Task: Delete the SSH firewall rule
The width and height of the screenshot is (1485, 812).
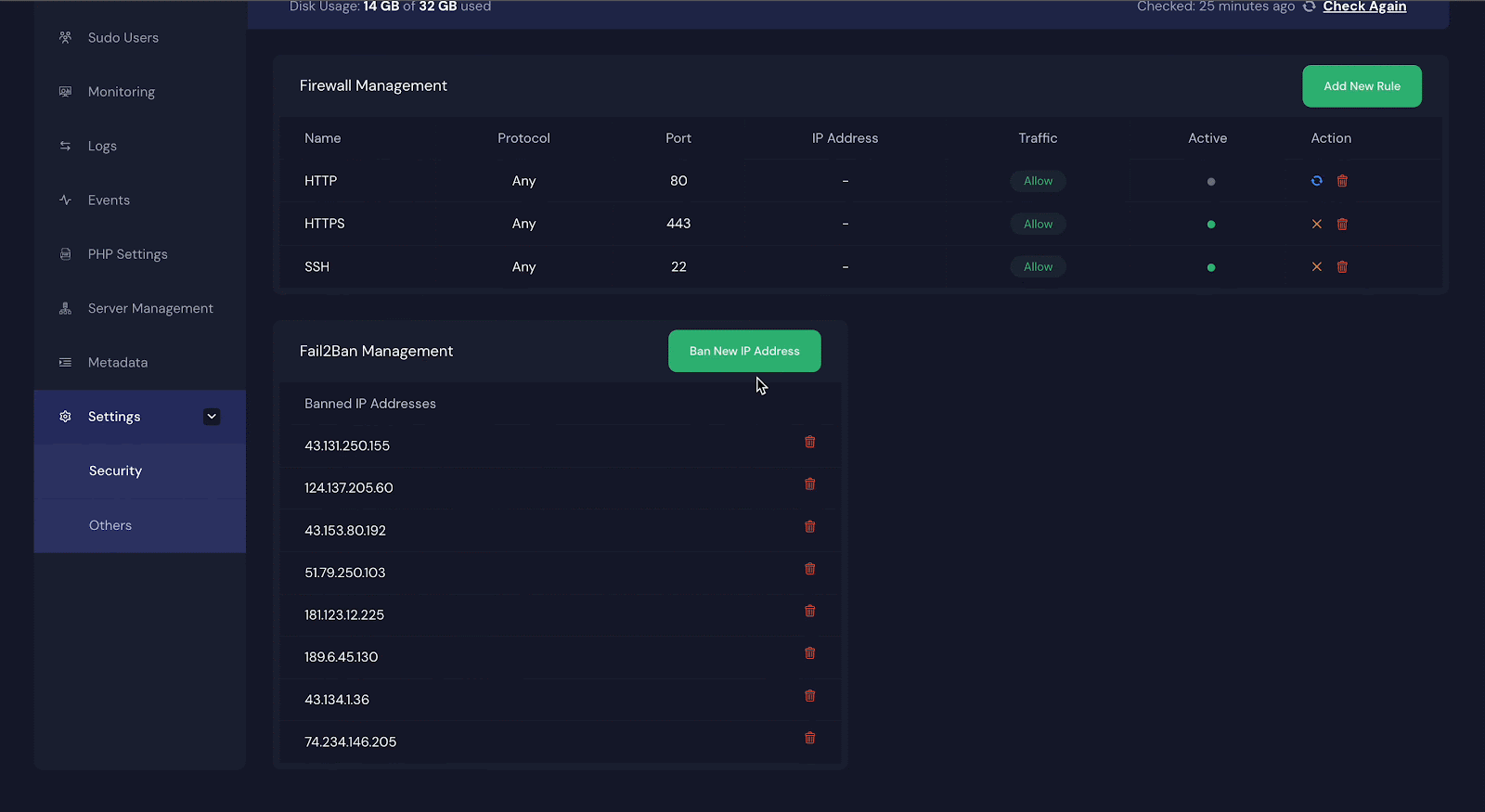Action: (1342, 267)
